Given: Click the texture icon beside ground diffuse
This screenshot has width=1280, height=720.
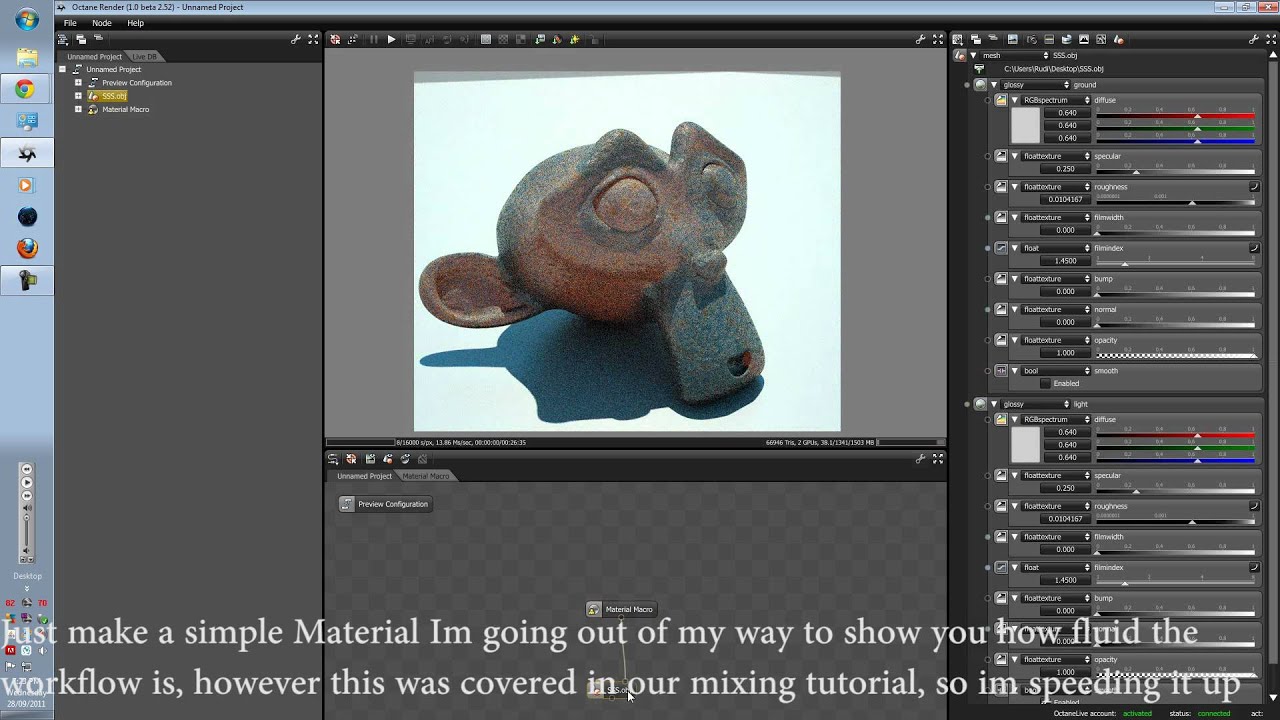Looking at the screenshot, I should point(1001,100).
